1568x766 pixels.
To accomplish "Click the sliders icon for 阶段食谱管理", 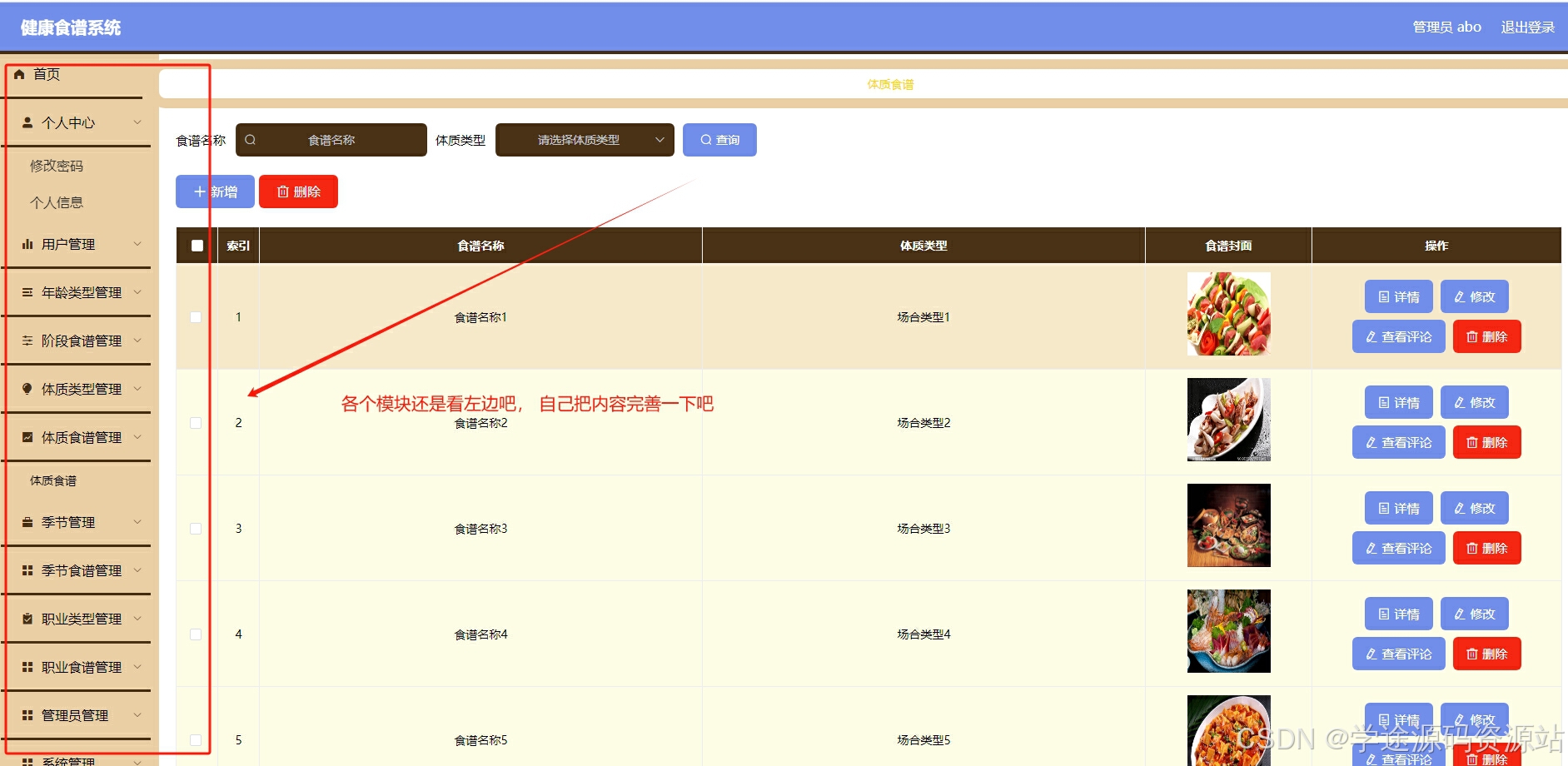I will tap(27, 341).
